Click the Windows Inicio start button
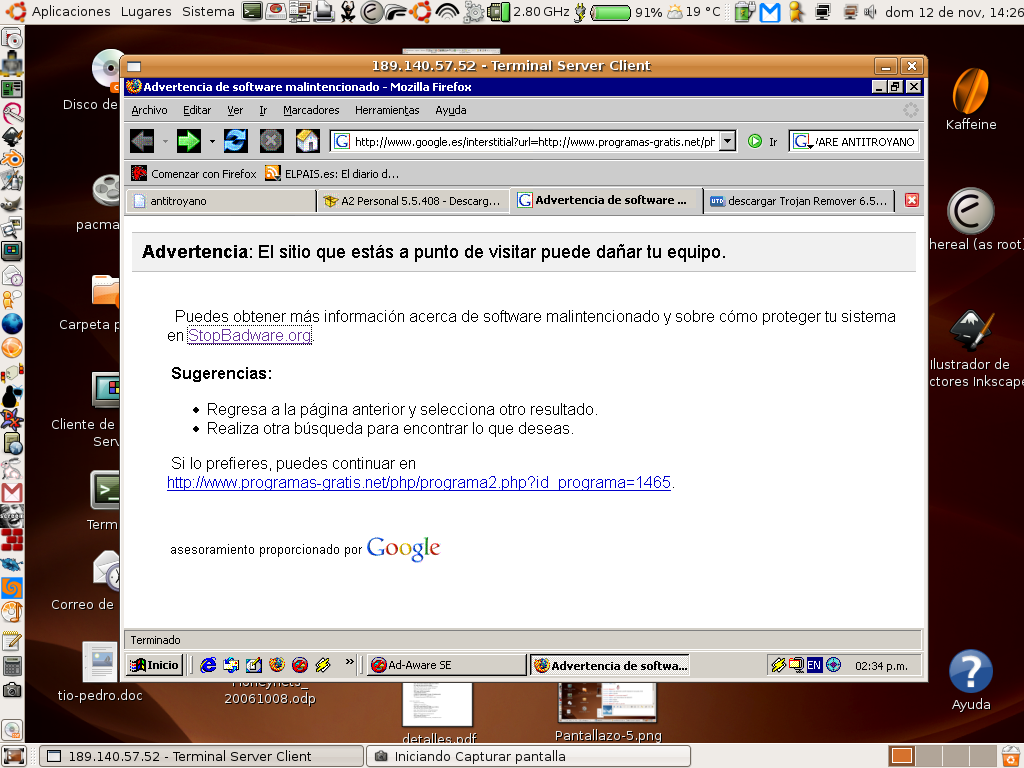This screenshot has width=1024, height=768. pos(154,665)
